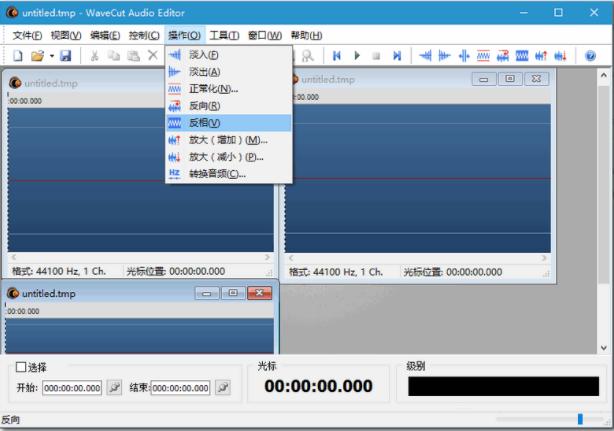Click the left untitled.tmp window title bar
This screenshot has height=431, width=614.
[86, 83]
